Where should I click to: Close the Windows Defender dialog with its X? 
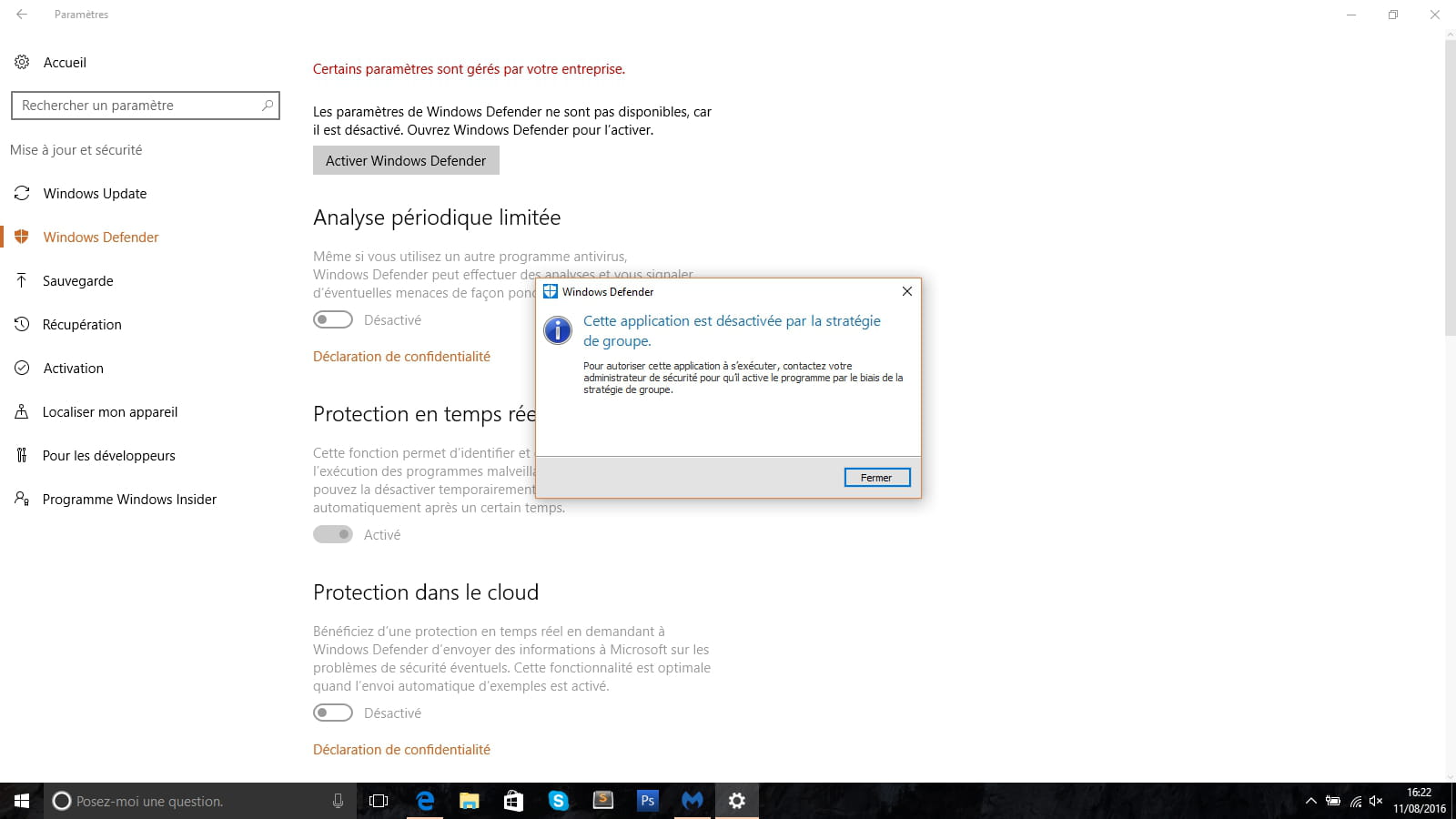coord(906,291)
